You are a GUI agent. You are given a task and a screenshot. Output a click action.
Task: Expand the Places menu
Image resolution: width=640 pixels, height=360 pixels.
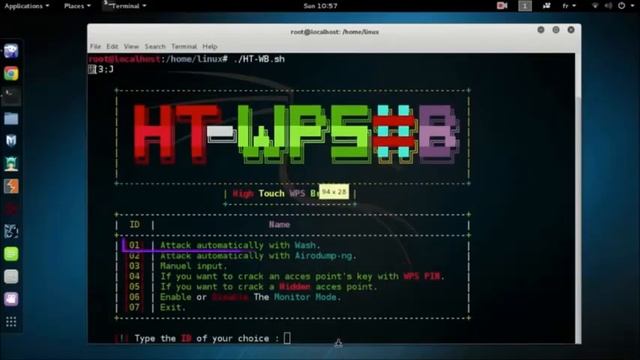(x=77, y=6)
